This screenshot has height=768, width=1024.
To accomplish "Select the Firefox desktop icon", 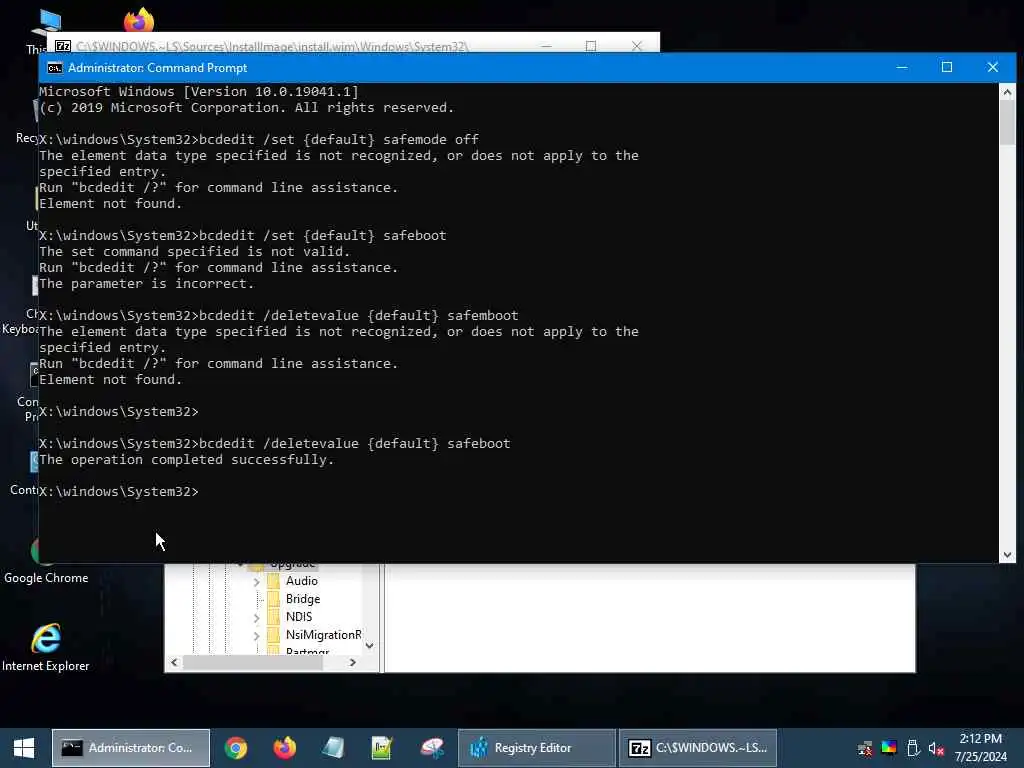I will coord(138,20).
